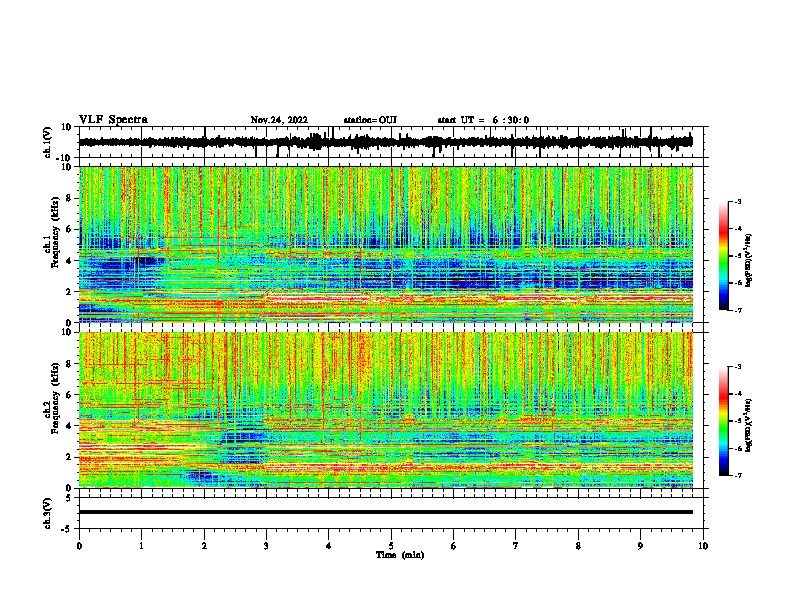Viewport: 792px width, 612px height.
Task: Click the "station=OUI" header label
Action: [x=370, y=120]
